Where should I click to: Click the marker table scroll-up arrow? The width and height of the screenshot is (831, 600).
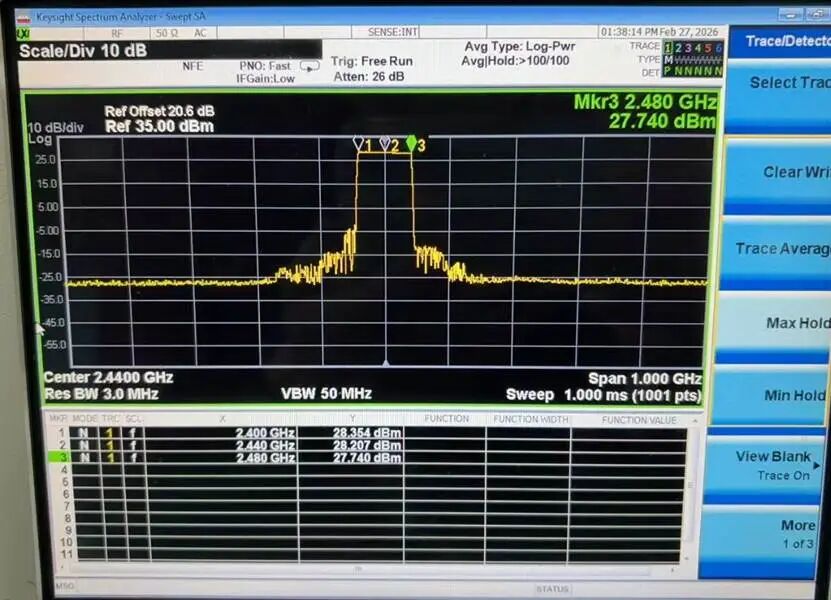tap(695, 420)
